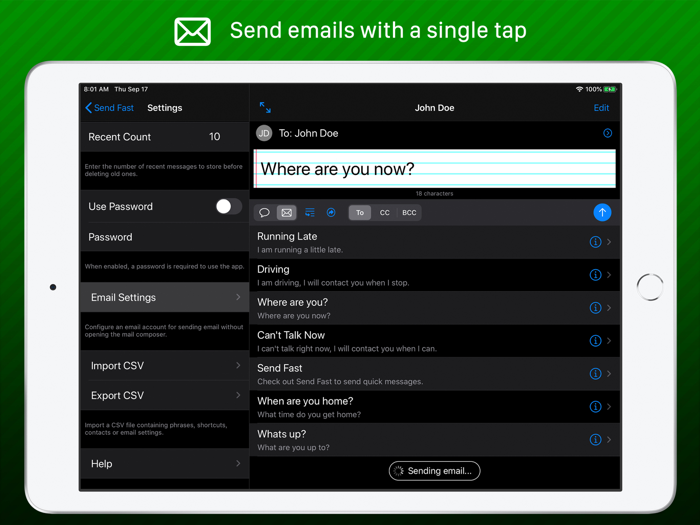Tap the fullscreen expand arrows icon

[265, 108]
